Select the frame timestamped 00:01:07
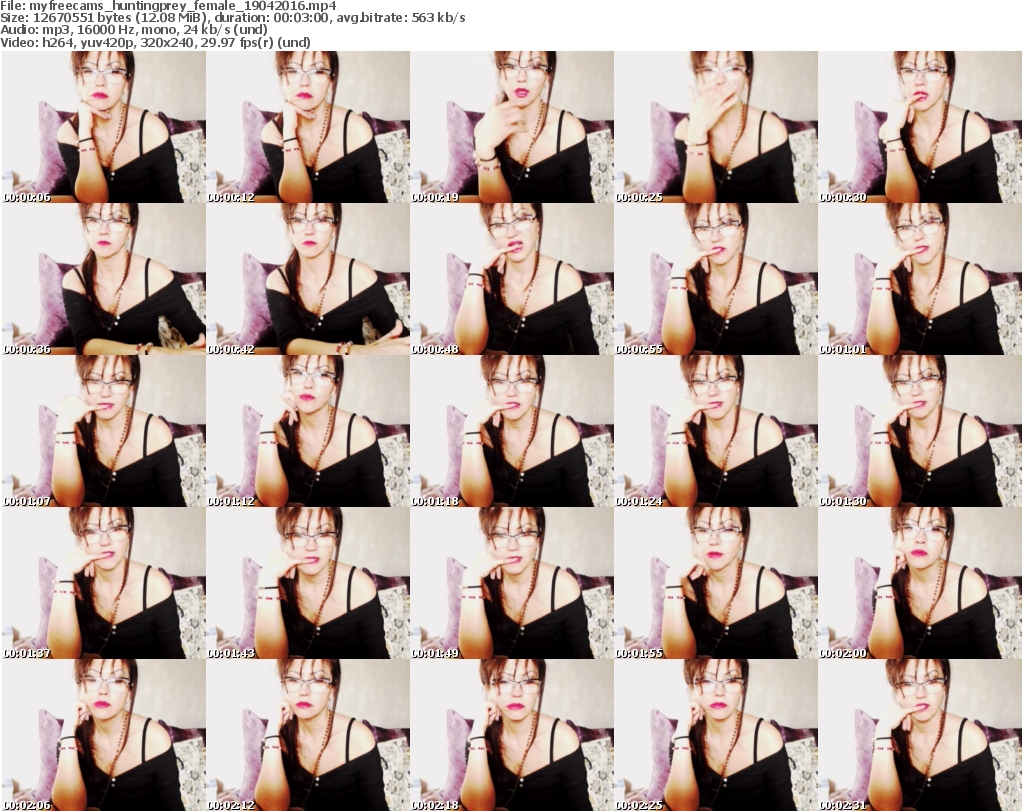Image resolution: width=1024 pixels, height=811 pixels. coord(104,431)
